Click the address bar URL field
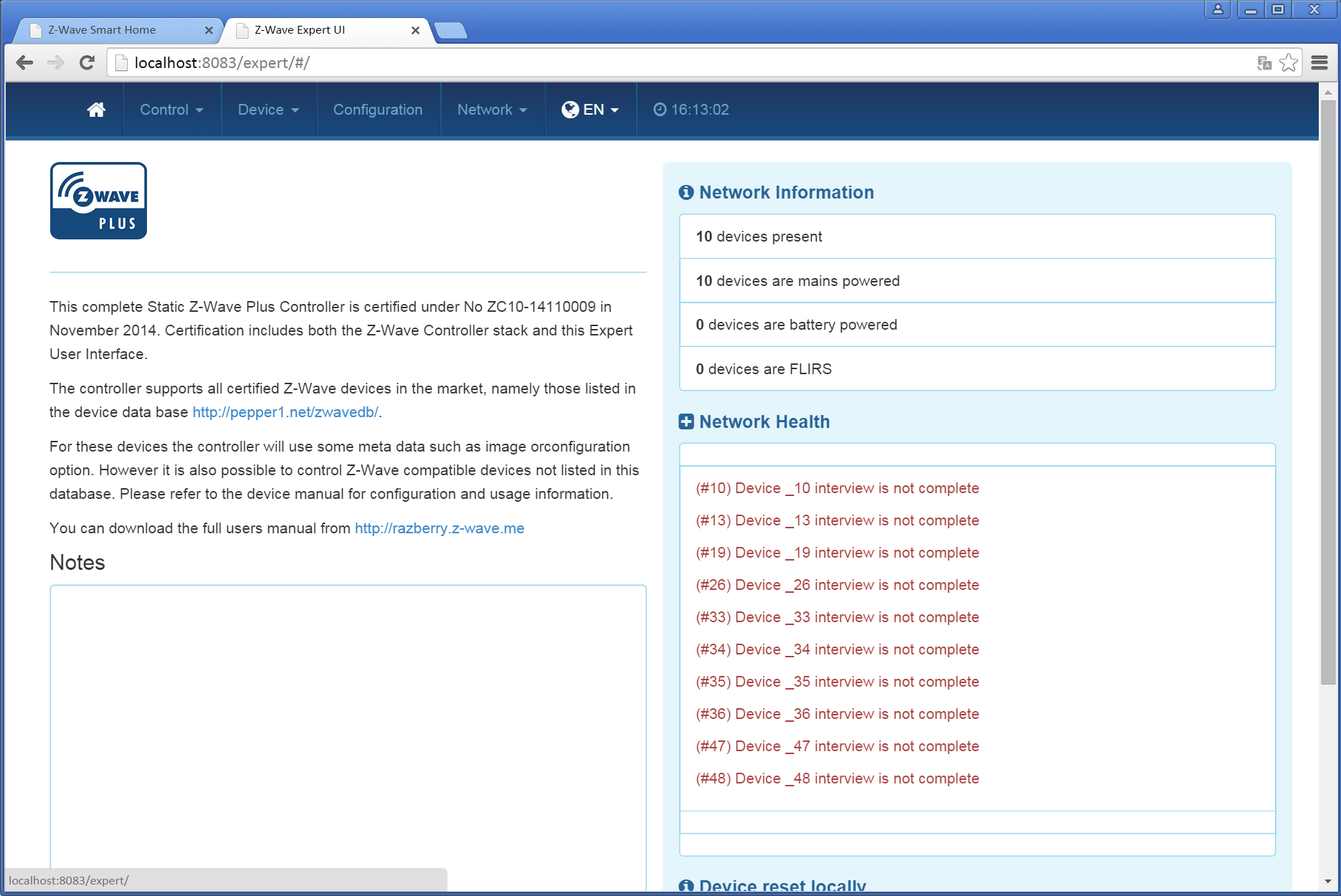Image resolution: width=1341 pixels, height=896 pixels. pos(681,63)
